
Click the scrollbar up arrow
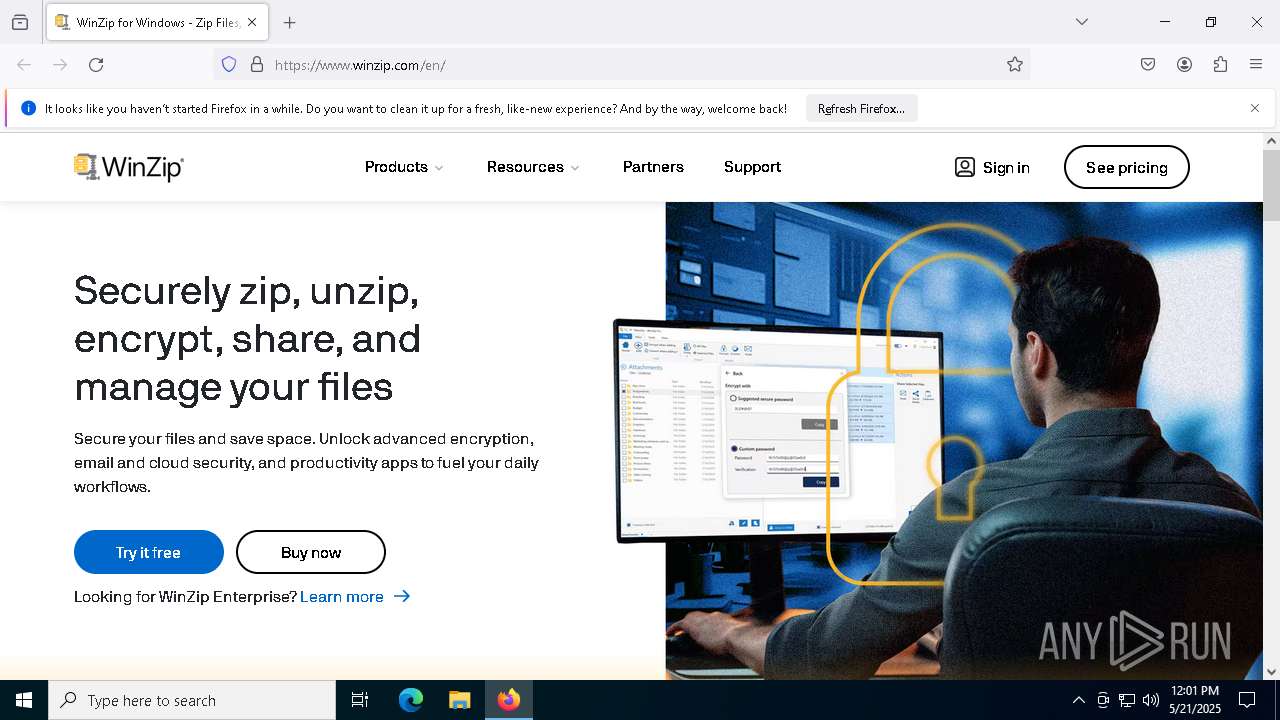pos(1271,141)
